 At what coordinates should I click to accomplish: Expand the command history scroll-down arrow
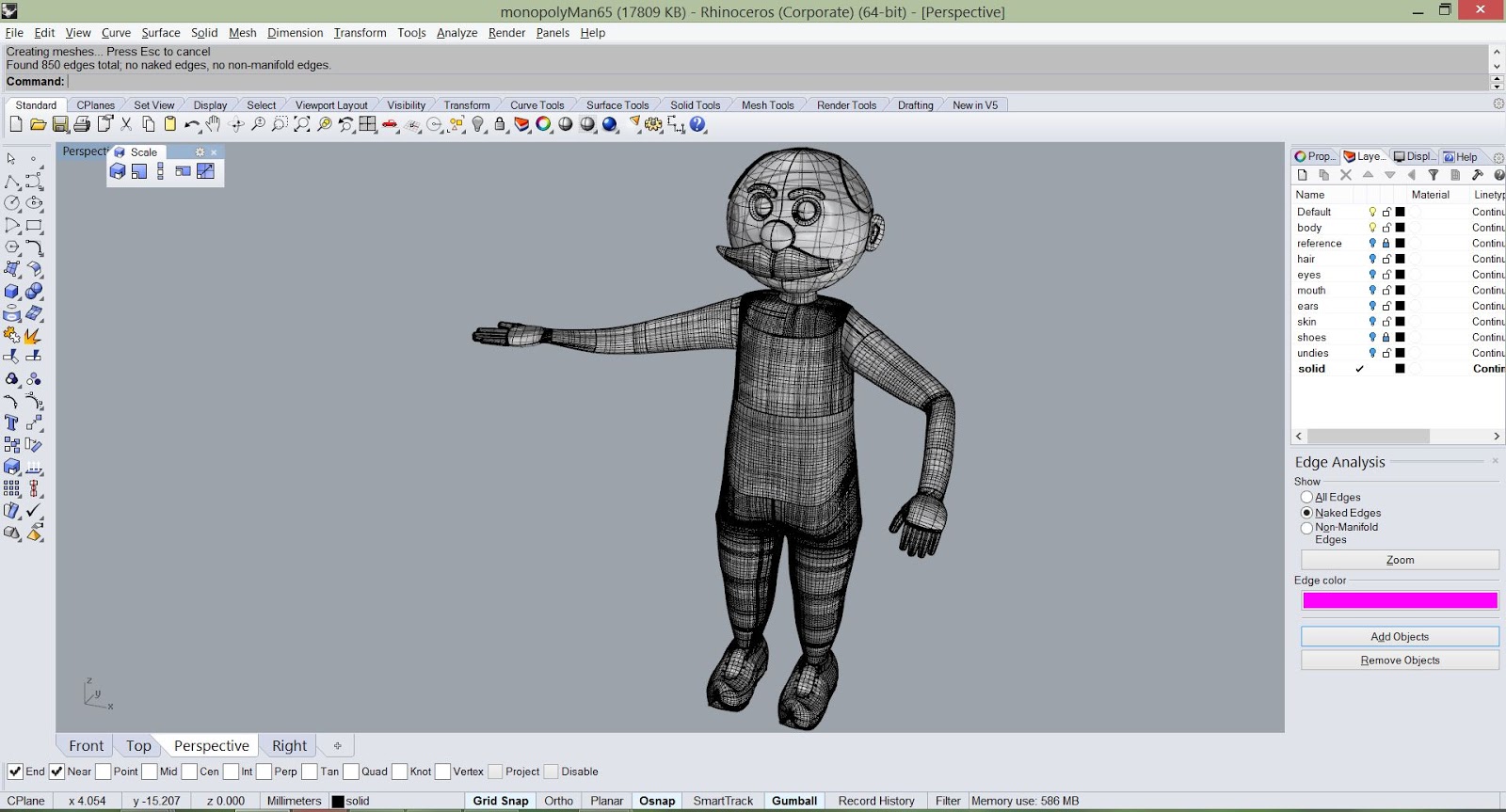pyautogui.click(x=1497, y=66)
